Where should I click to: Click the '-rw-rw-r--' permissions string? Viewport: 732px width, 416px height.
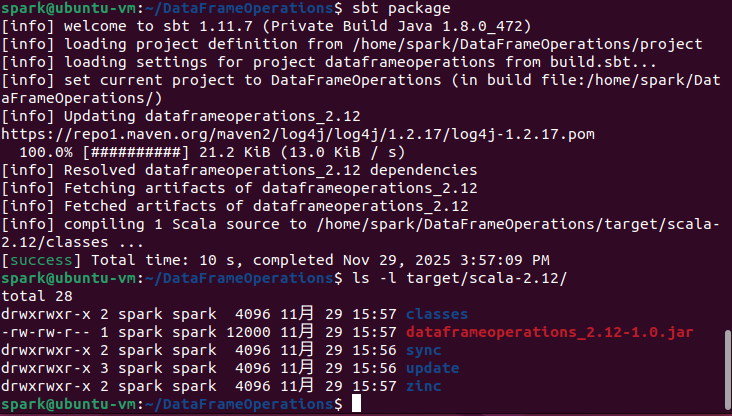pos(46,332)
